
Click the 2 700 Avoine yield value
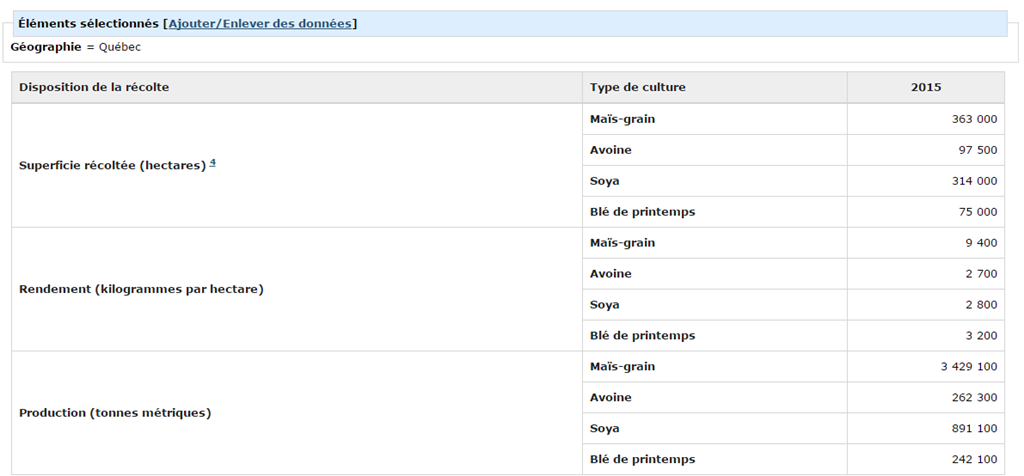(x=980, y=274)
